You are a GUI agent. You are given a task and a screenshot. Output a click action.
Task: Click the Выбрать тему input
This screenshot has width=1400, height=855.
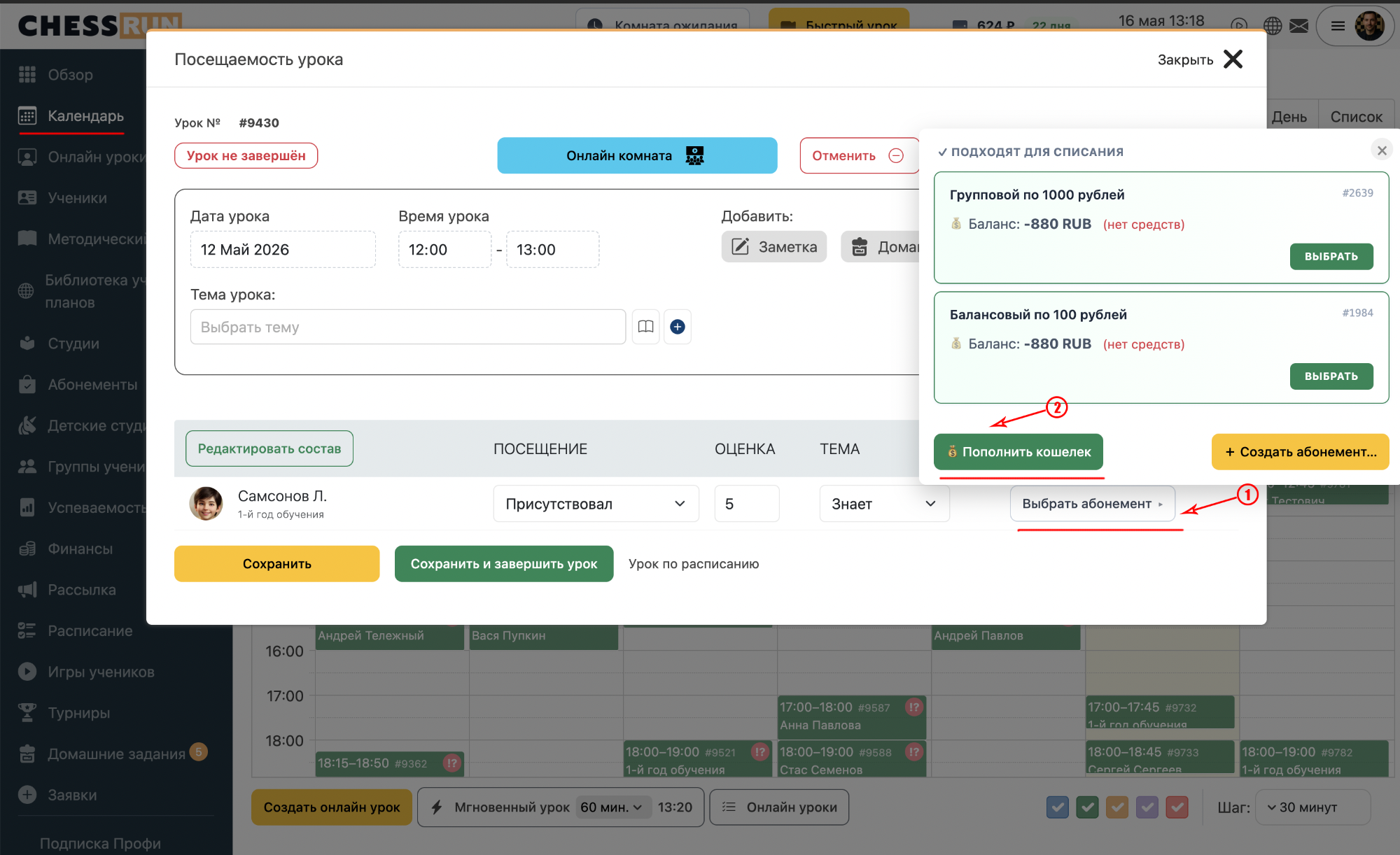click(x=407, y=327)
